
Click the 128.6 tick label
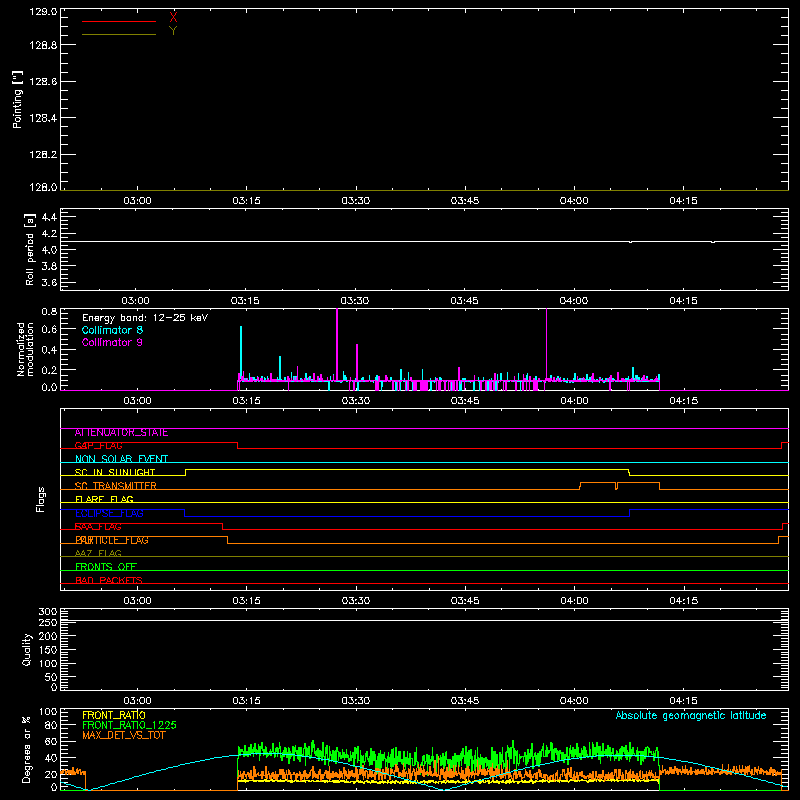coord(43,82)
